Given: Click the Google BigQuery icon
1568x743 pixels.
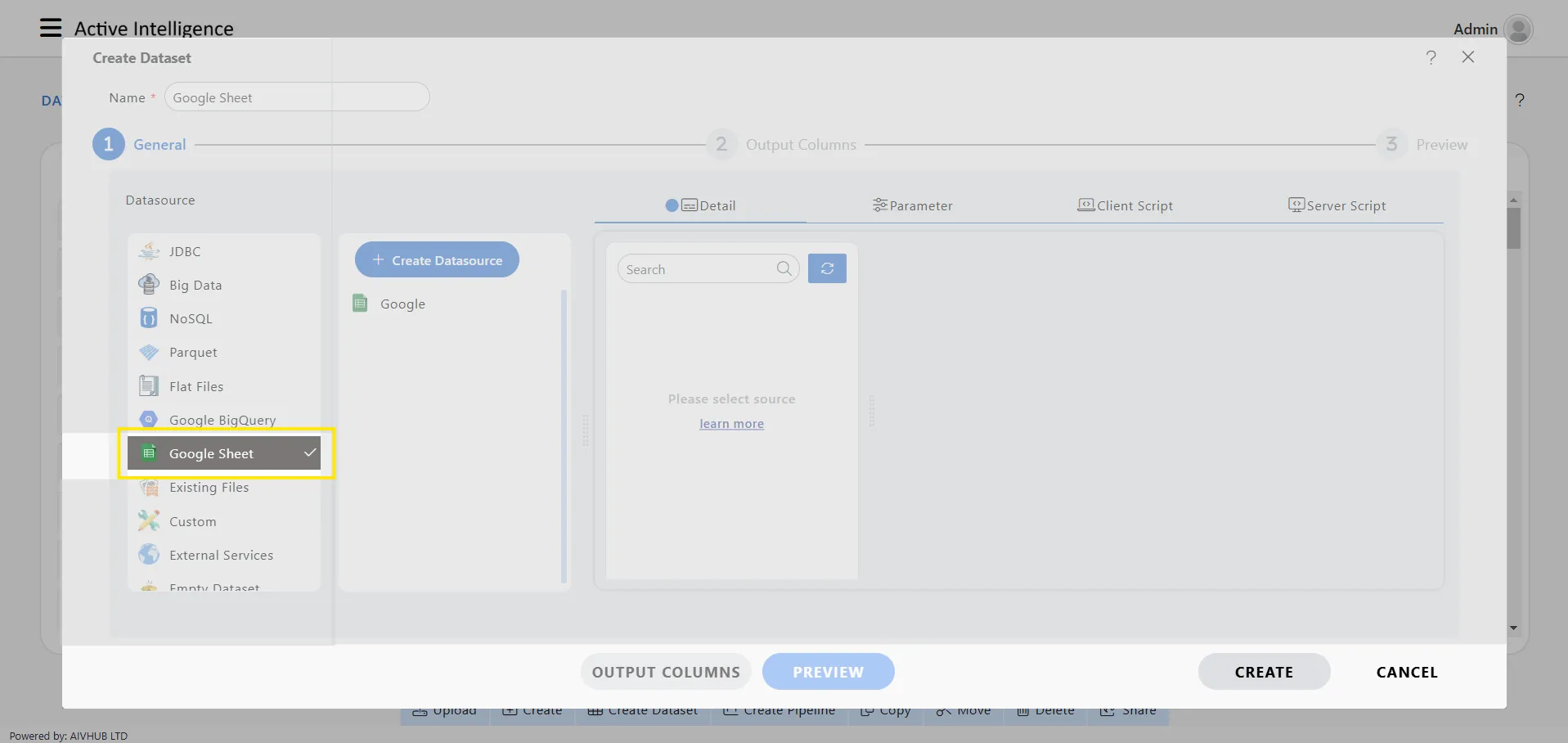Looking at the screenshot, I should tap(149, 419).
